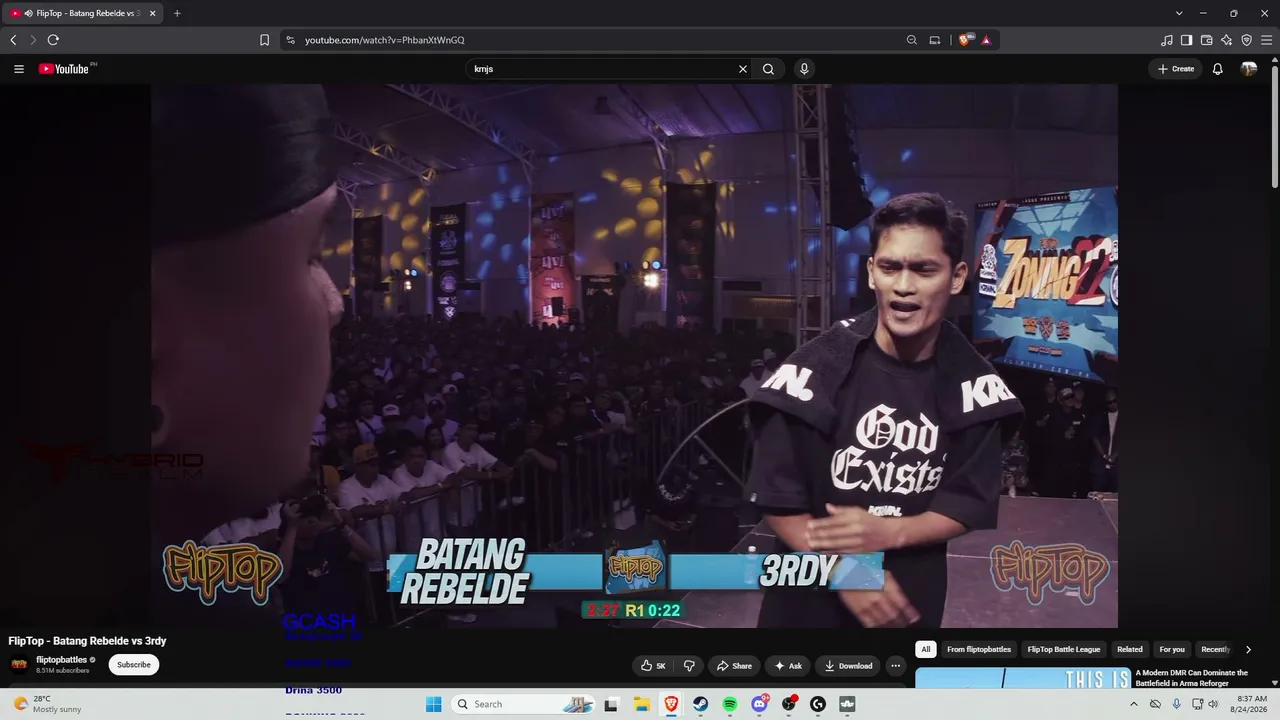
Task: Open the Brave playlist music icon
Action: [1166, 40]
